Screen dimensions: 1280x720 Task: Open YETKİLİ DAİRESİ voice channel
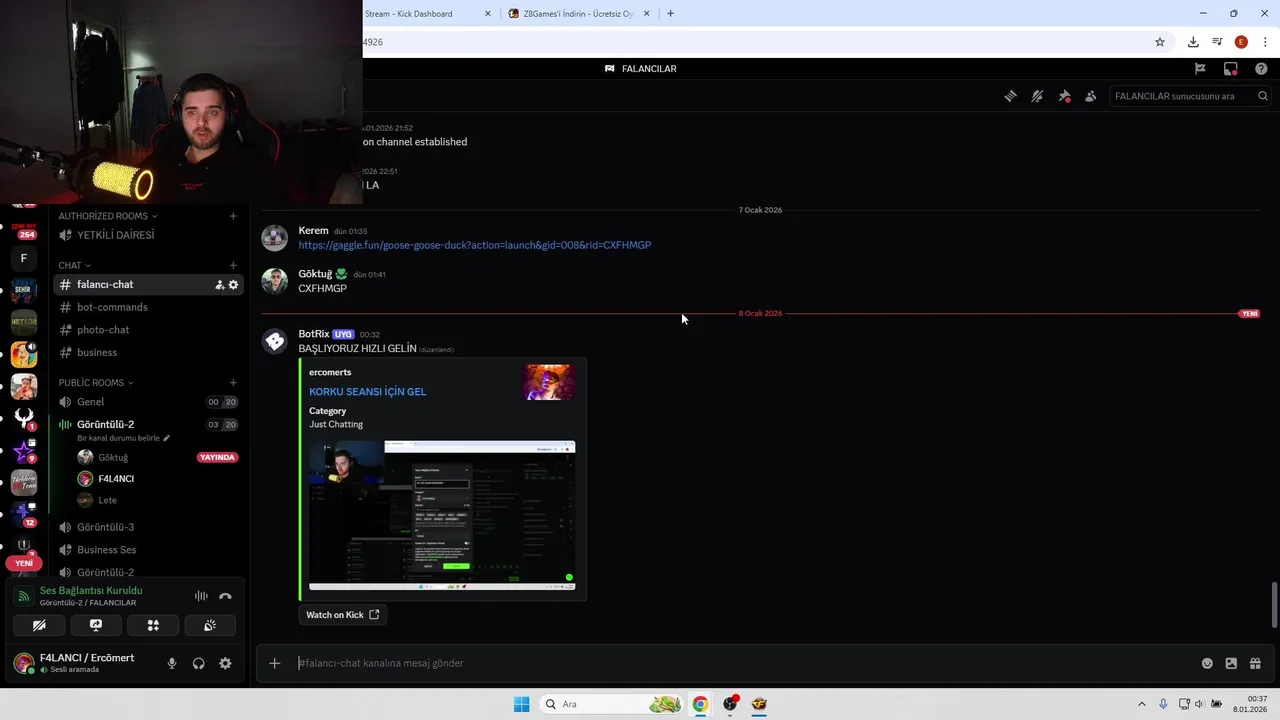148,235
